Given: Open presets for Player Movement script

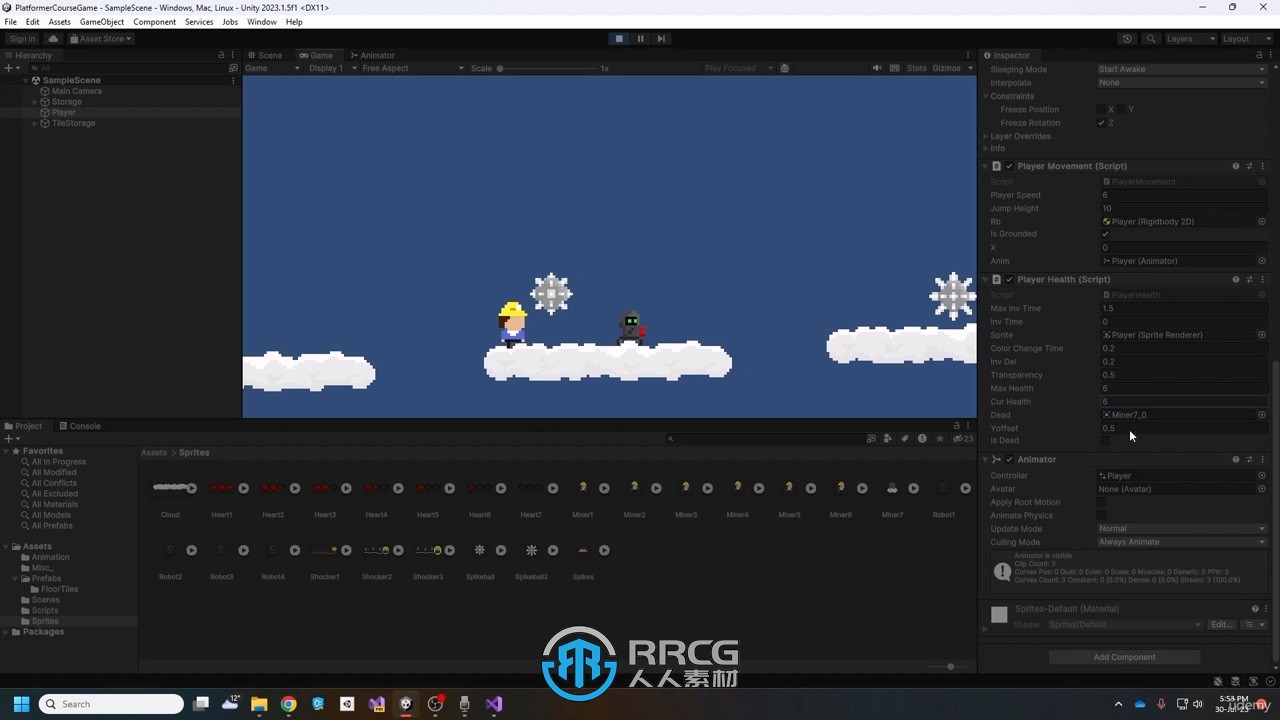Looking at the screenshot, I should pos(1249,166).
